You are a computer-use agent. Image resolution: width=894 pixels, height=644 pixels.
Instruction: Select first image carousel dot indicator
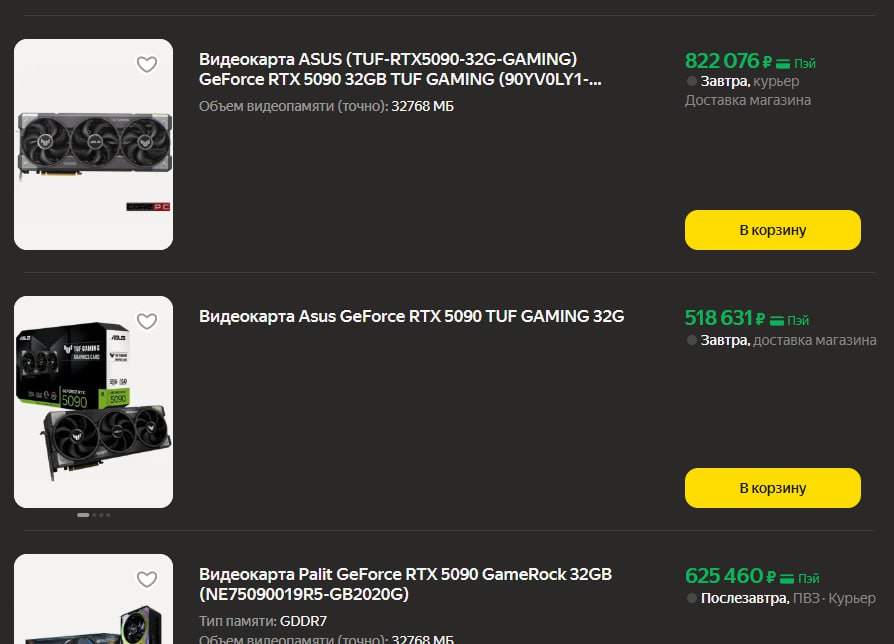coord(83,515)
